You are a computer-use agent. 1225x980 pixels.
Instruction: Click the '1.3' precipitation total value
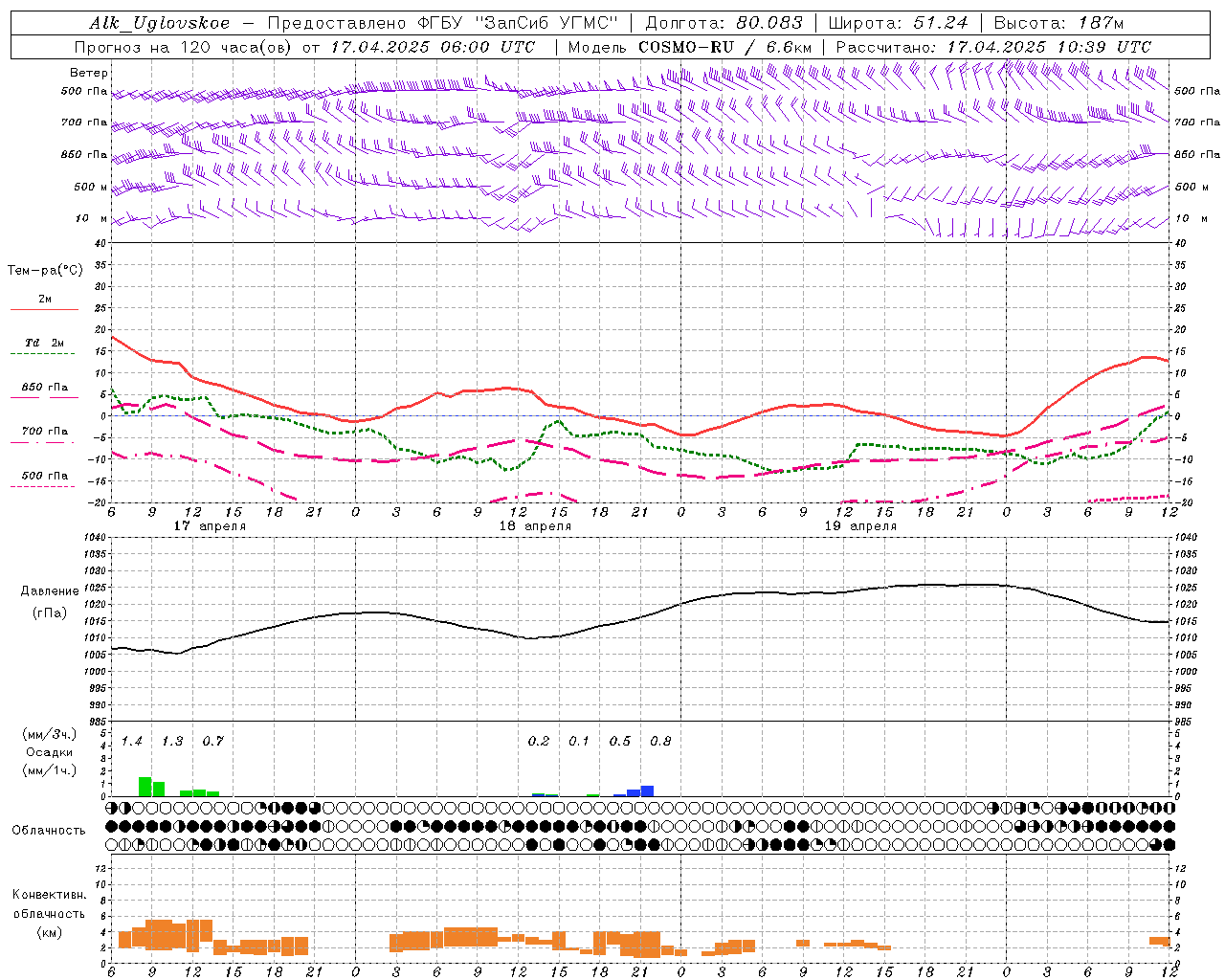click(x=172, y=741)
